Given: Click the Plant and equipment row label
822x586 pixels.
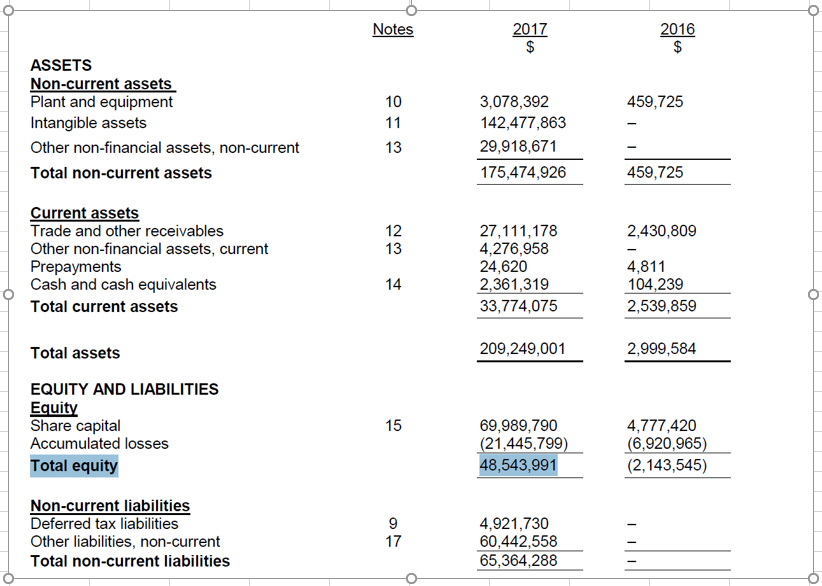Looking at the screenshot, I should [x=99, y=101].
